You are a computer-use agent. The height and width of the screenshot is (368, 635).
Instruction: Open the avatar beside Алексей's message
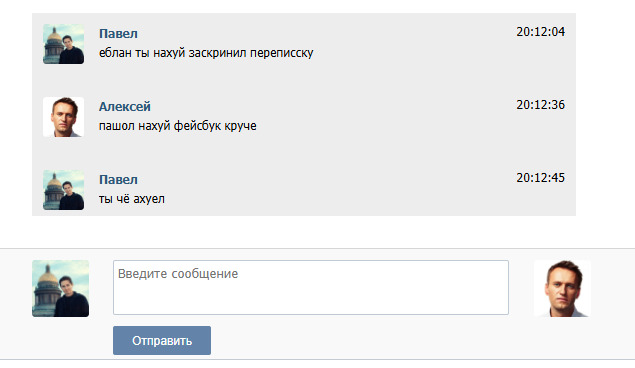(x=64, y=117)
